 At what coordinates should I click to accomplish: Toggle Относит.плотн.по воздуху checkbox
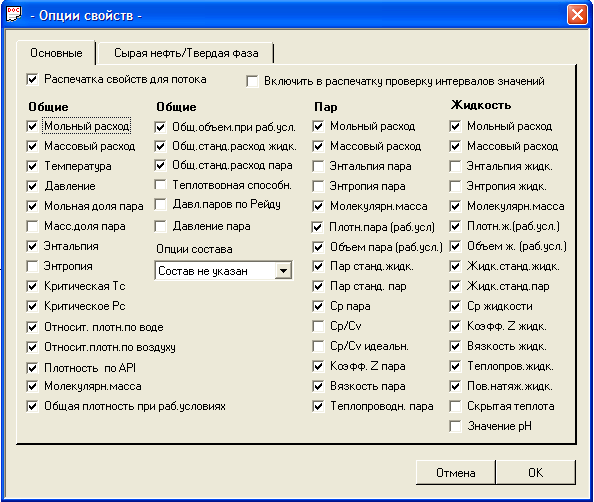pos(33,347)
